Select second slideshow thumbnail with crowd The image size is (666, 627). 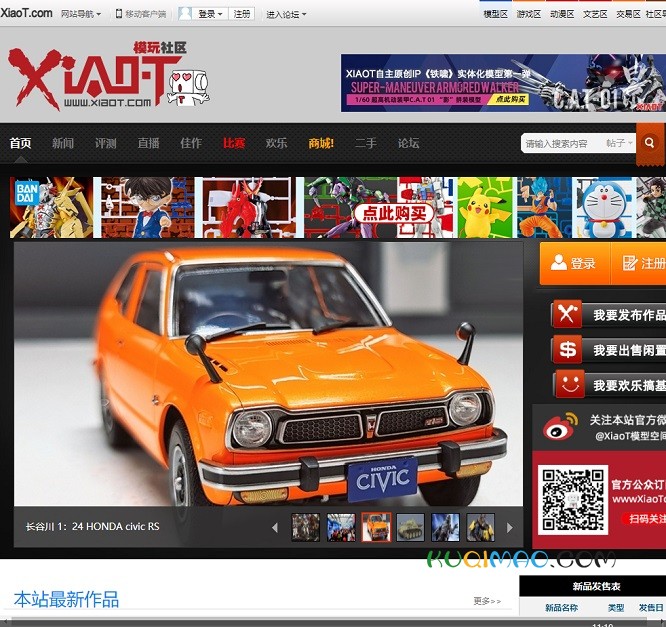point(341,527)
